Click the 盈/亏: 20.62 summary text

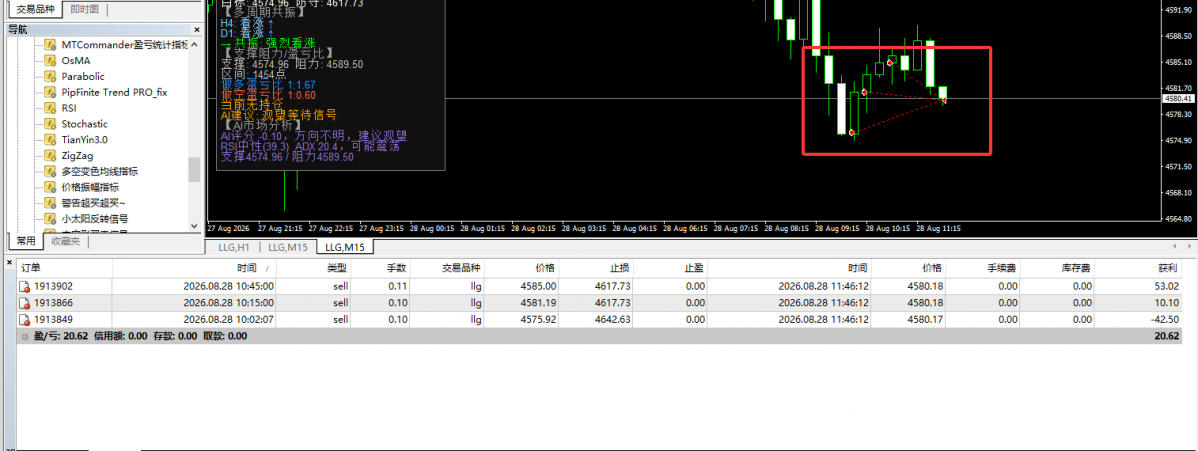pos(63,336)
